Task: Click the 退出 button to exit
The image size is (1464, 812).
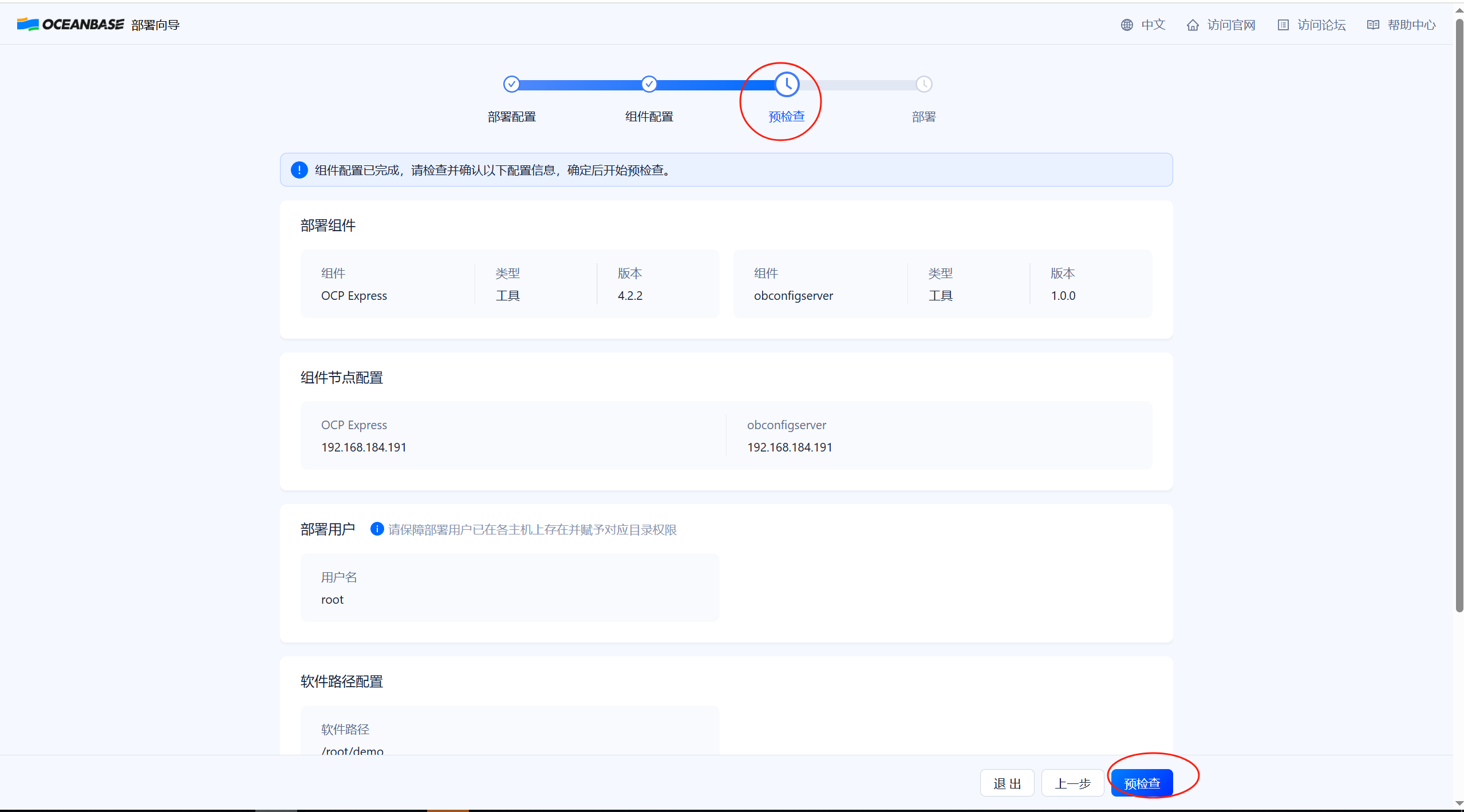Action: (x=1006, y=782)
